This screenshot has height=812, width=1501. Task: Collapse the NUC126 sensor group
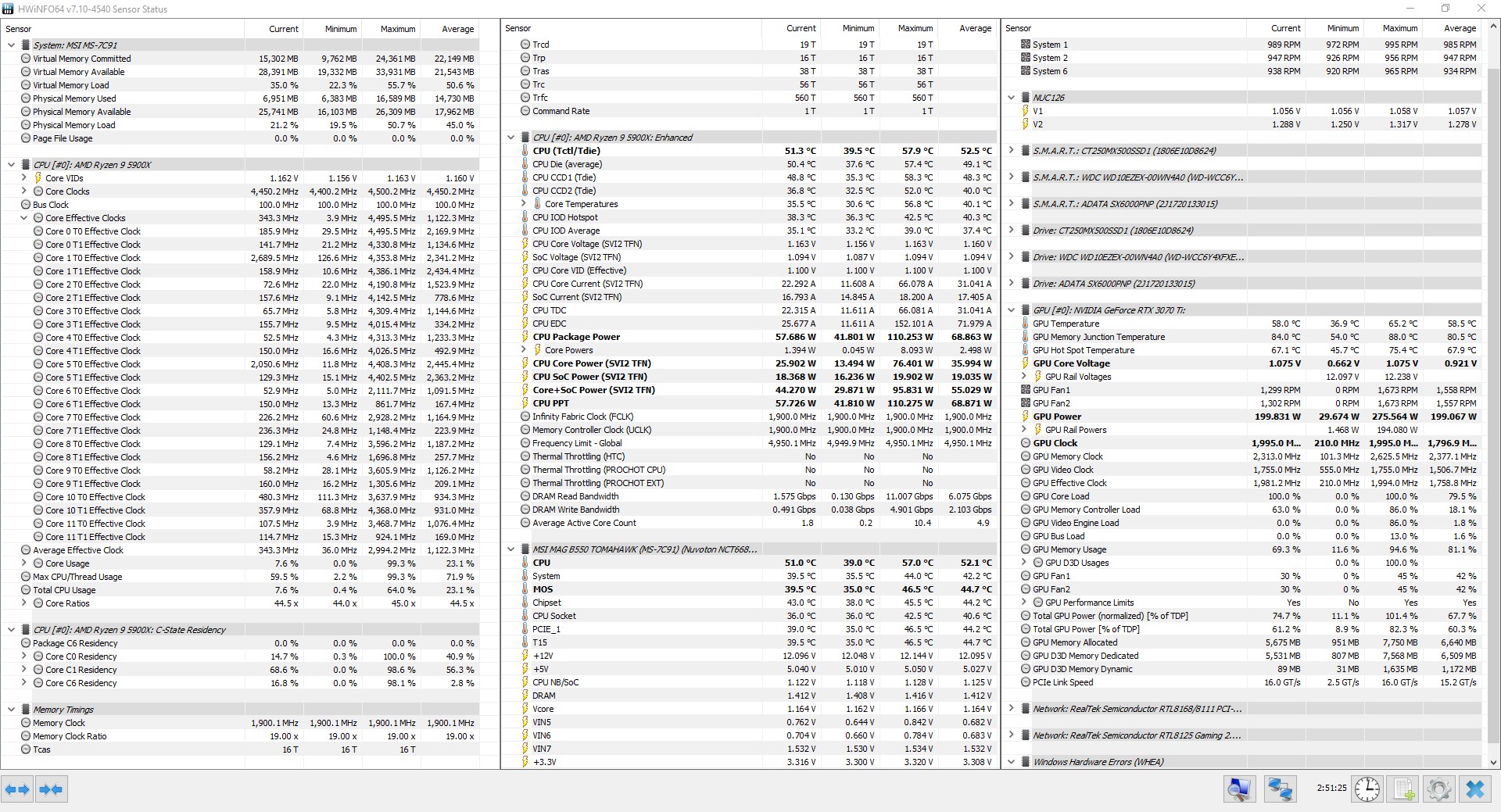pyautogui.click(x=1012, y=98)
